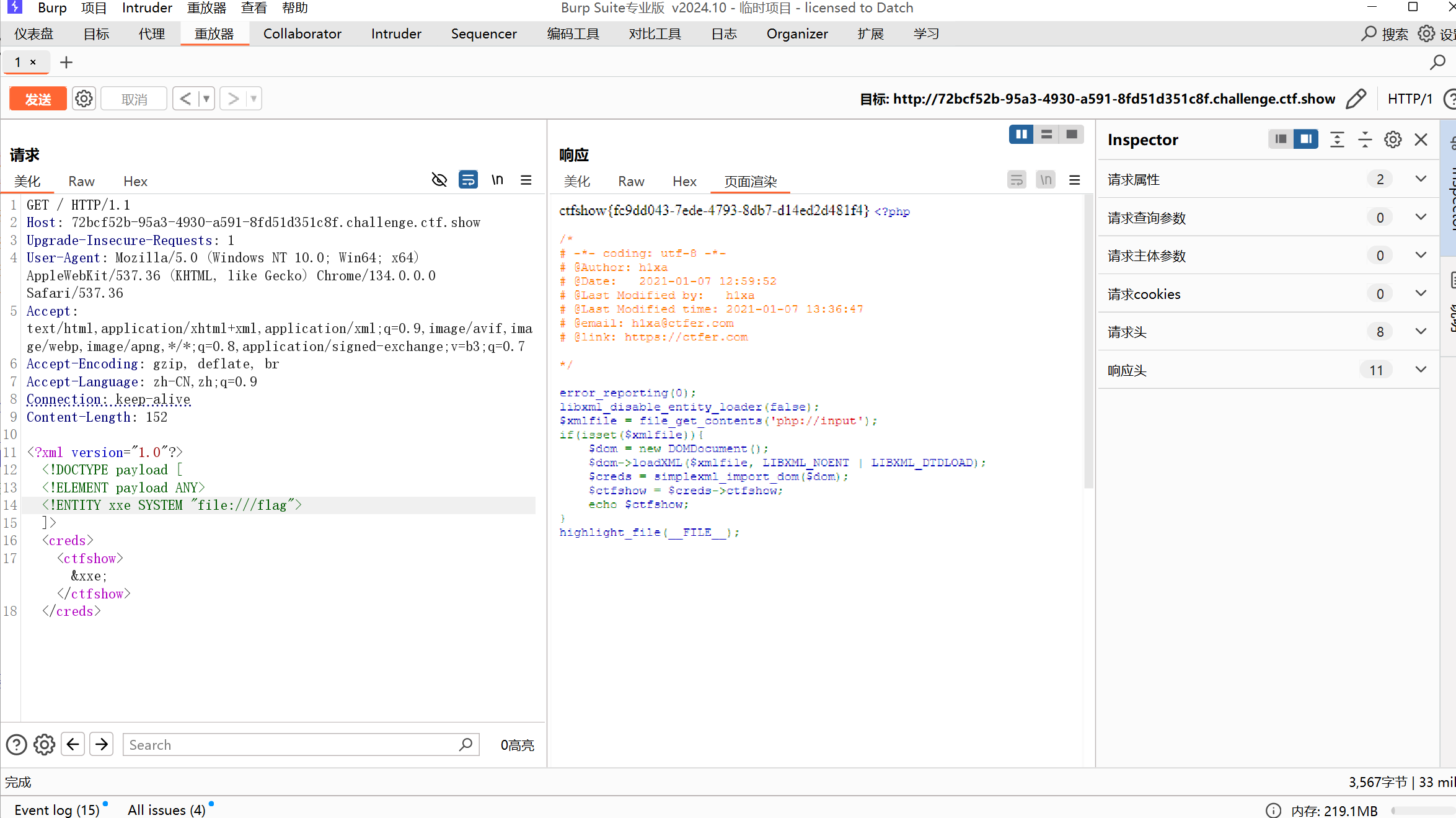The image size is (1456, 818).
Task: Close the Inspector panel
Action: [1421, 140]
